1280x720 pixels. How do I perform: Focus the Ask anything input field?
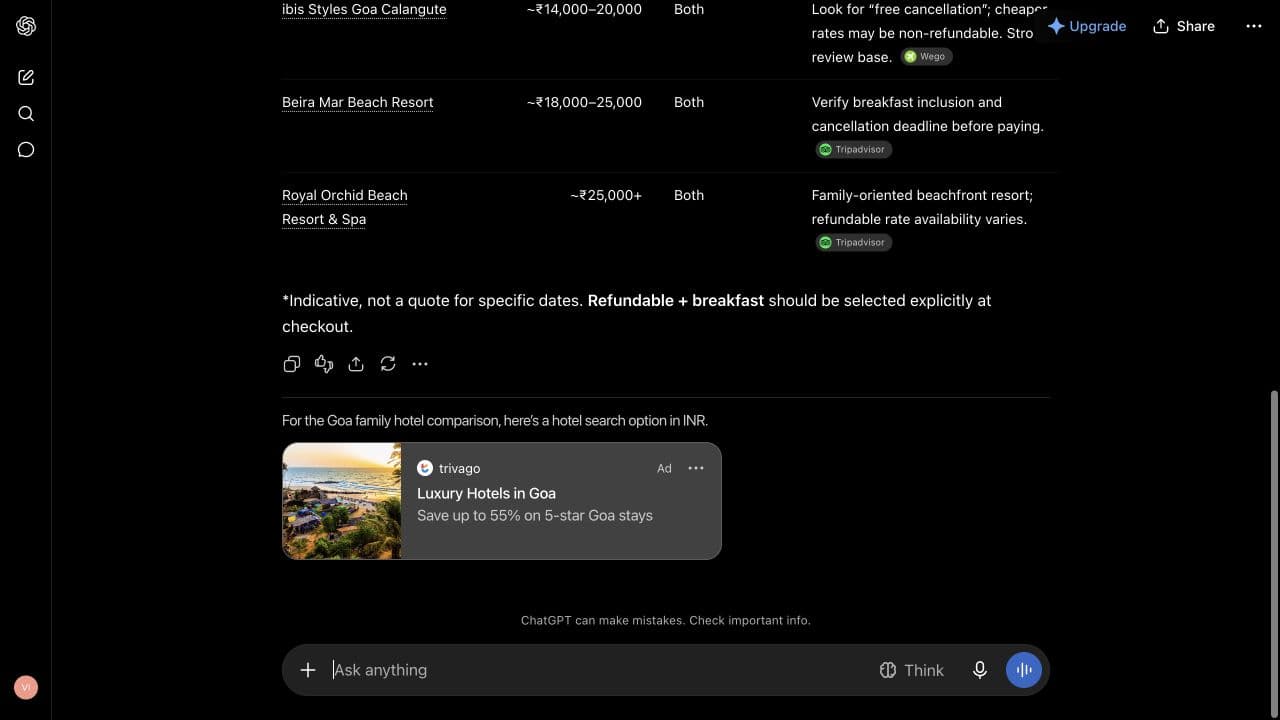coord(600,670)
